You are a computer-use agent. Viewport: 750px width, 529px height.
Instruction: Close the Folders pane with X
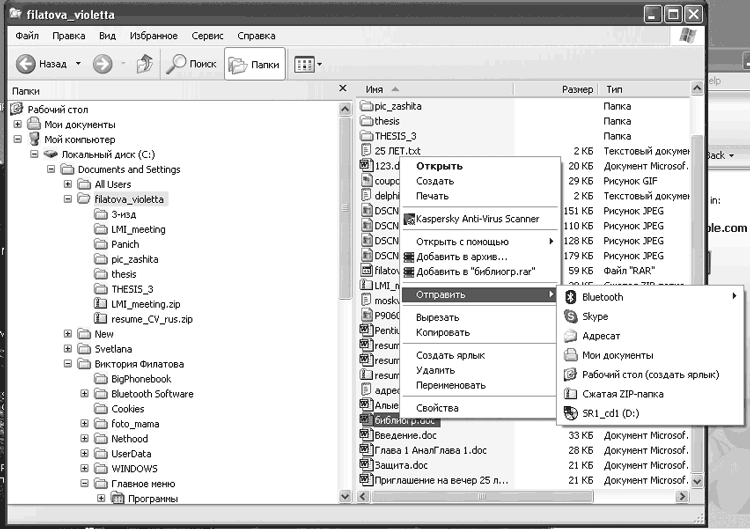pos(343,90)
